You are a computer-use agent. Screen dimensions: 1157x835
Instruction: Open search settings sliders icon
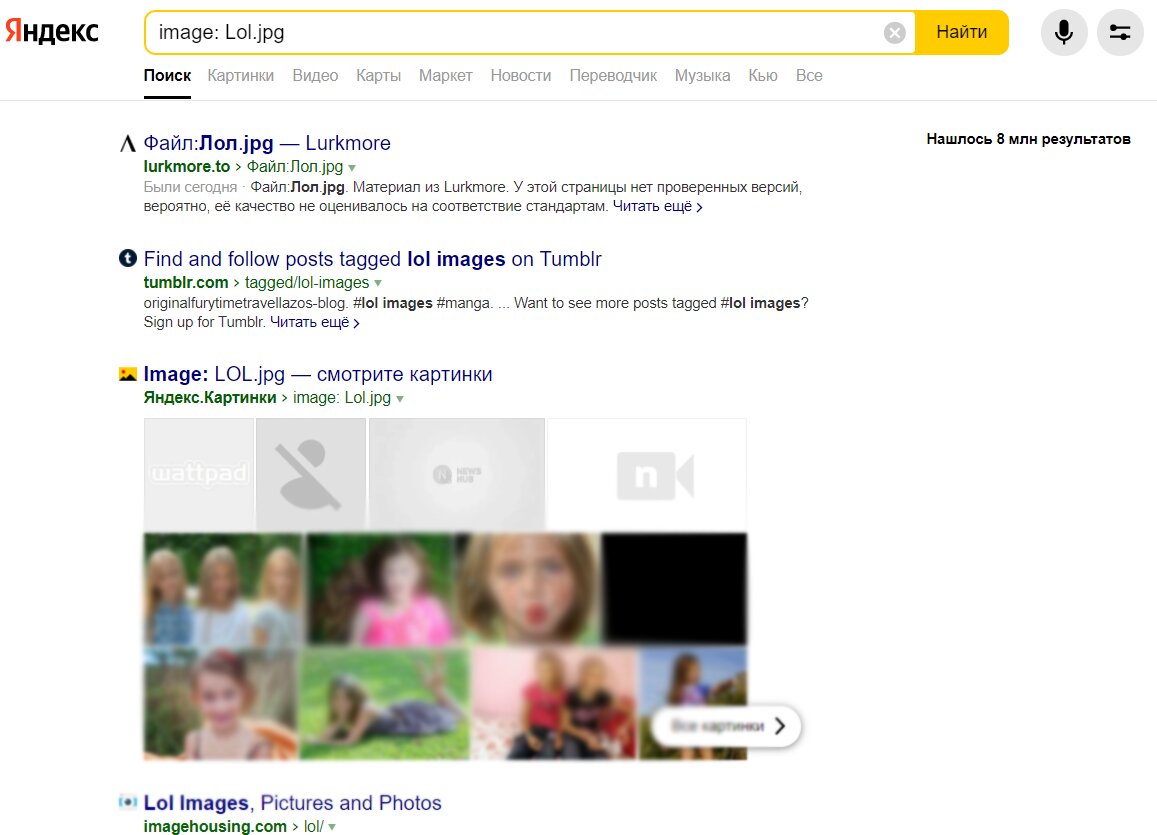tap(1119, 32)
